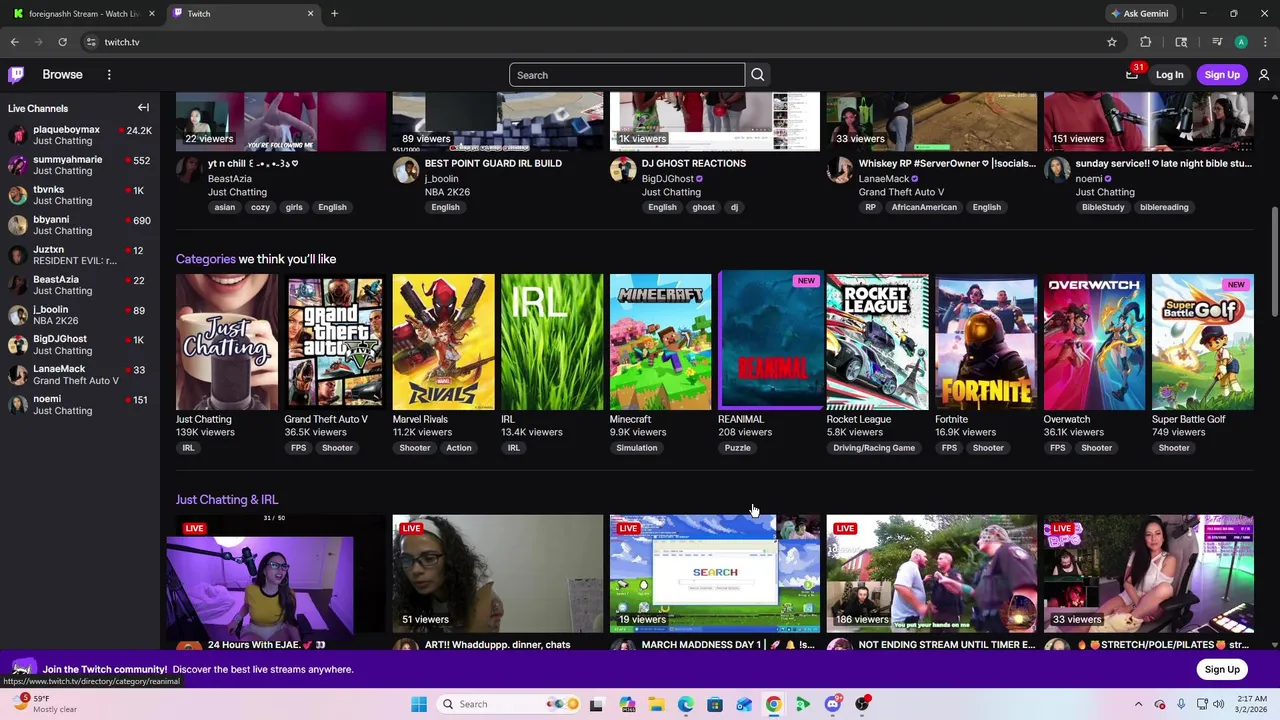Image resolution: width=1280 pixels, height=720 pixels.
Task: Open the Chrome extensions puzzle icon
Action: coord(1146,42)
